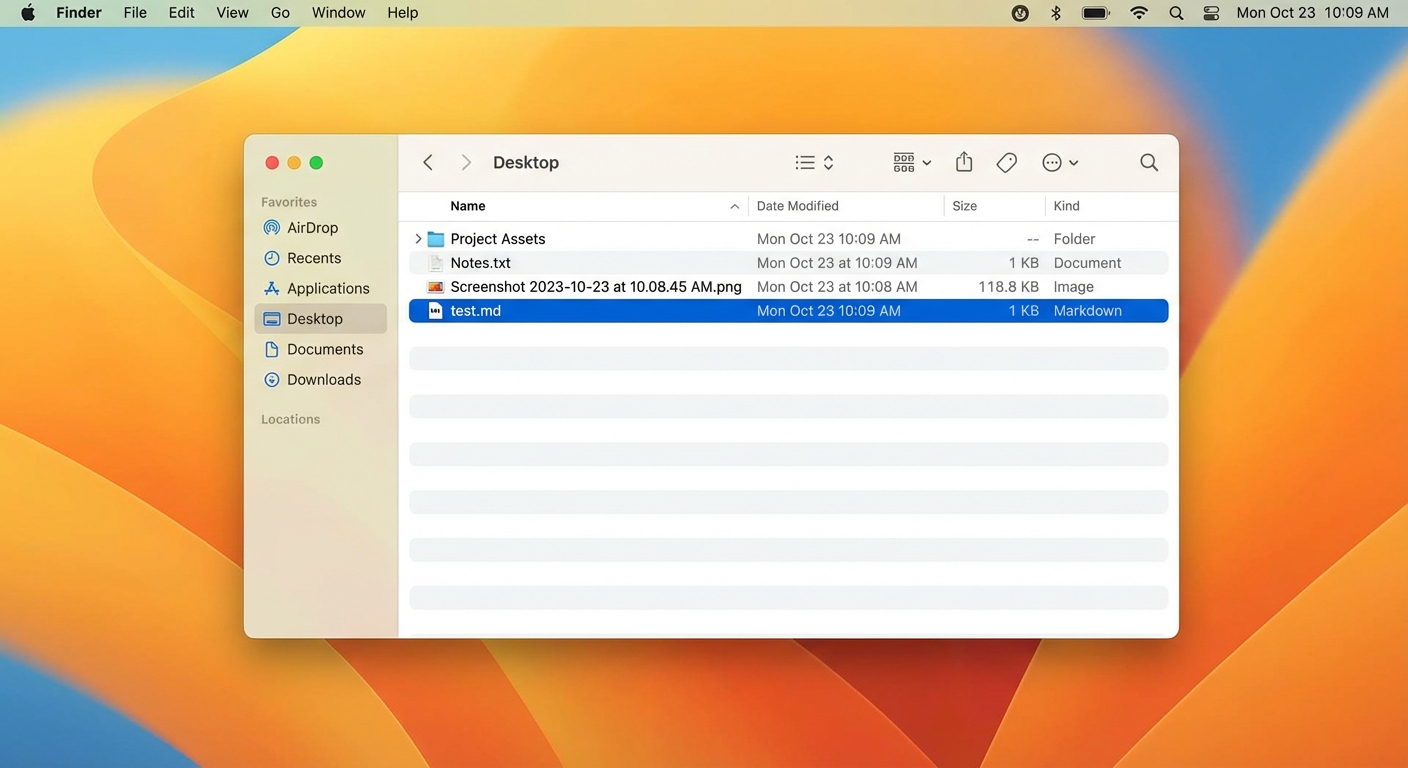Open AirDrop from the sidebar

coord(311,227)
